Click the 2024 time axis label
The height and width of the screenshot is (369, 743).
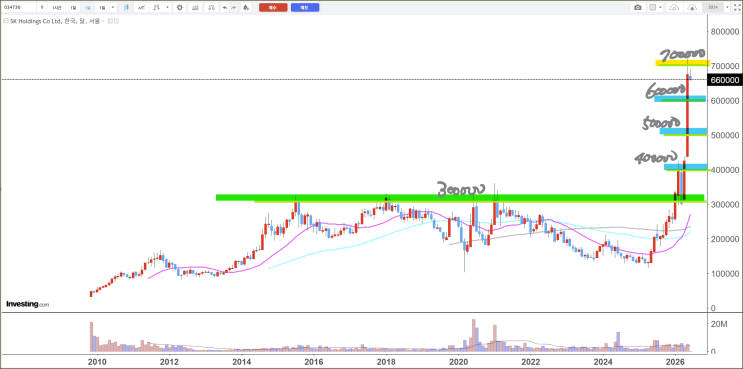point(603,362)
